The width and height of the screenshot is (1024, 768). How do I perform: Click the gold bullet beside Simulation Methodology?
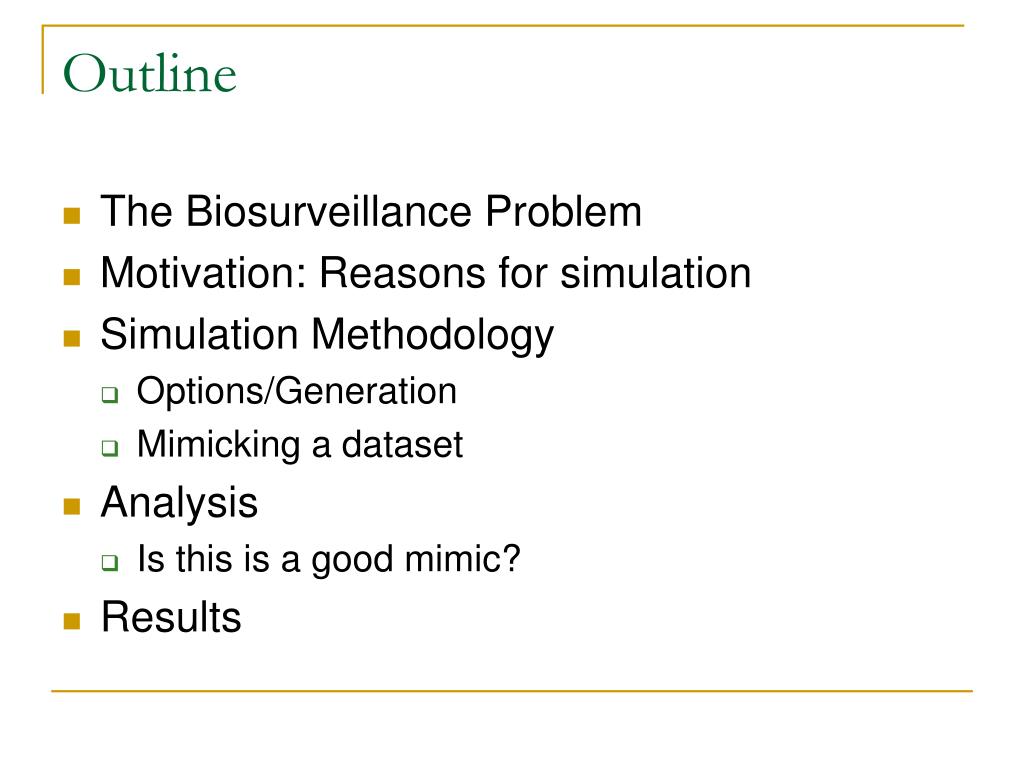point(72,338)
